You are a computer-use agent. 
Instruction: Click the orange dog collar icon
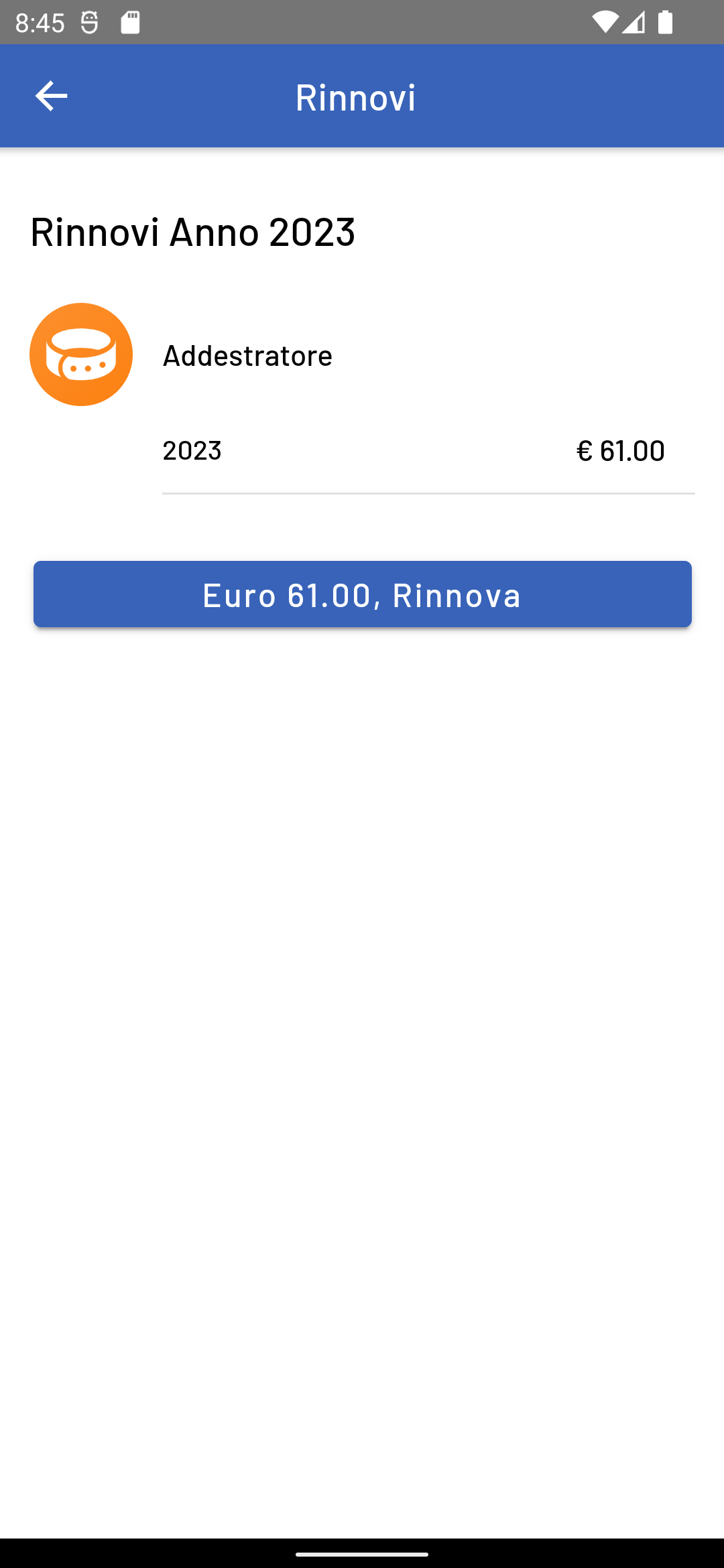pyautogui.click(x=81, y=354)
